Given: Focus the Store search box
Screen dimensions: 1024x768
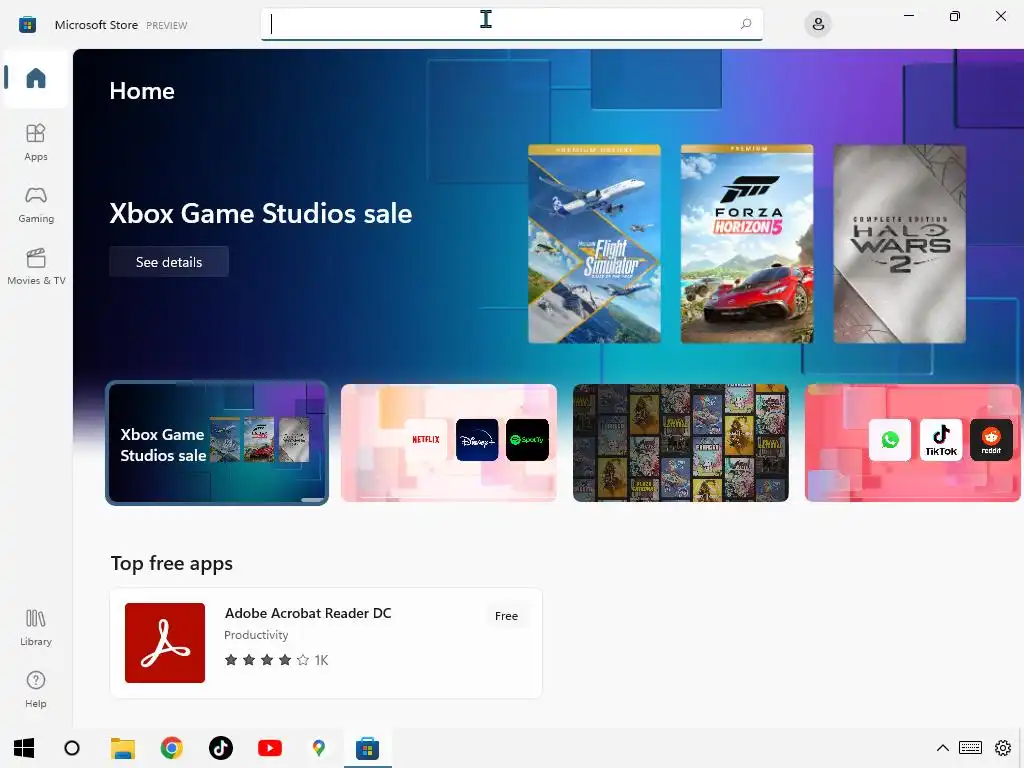Looking at the screenshot, I should pyautogui.click(x=511, y=24).
